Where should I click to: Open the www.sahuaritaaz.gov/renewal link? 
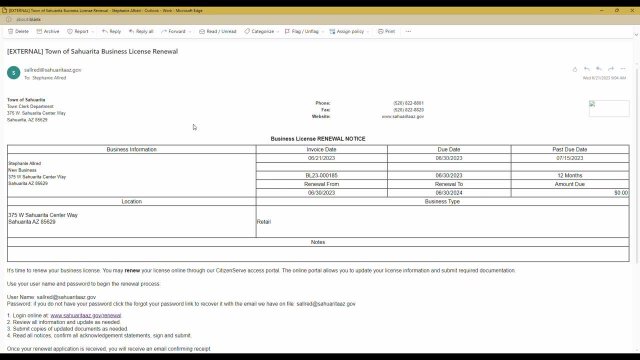pos(86,316)
